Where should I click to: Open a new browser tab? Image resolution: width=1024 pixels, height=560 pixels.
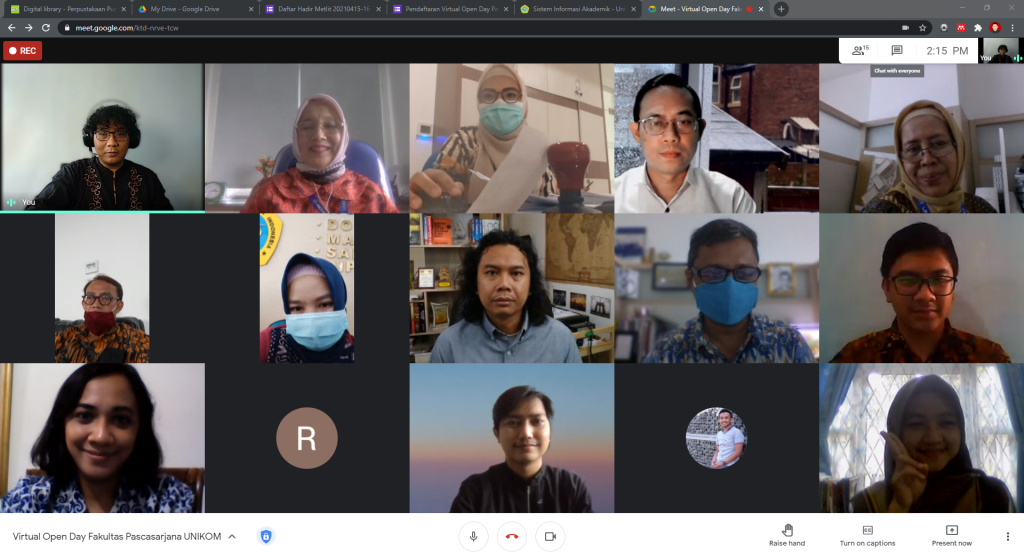[781, 9]
